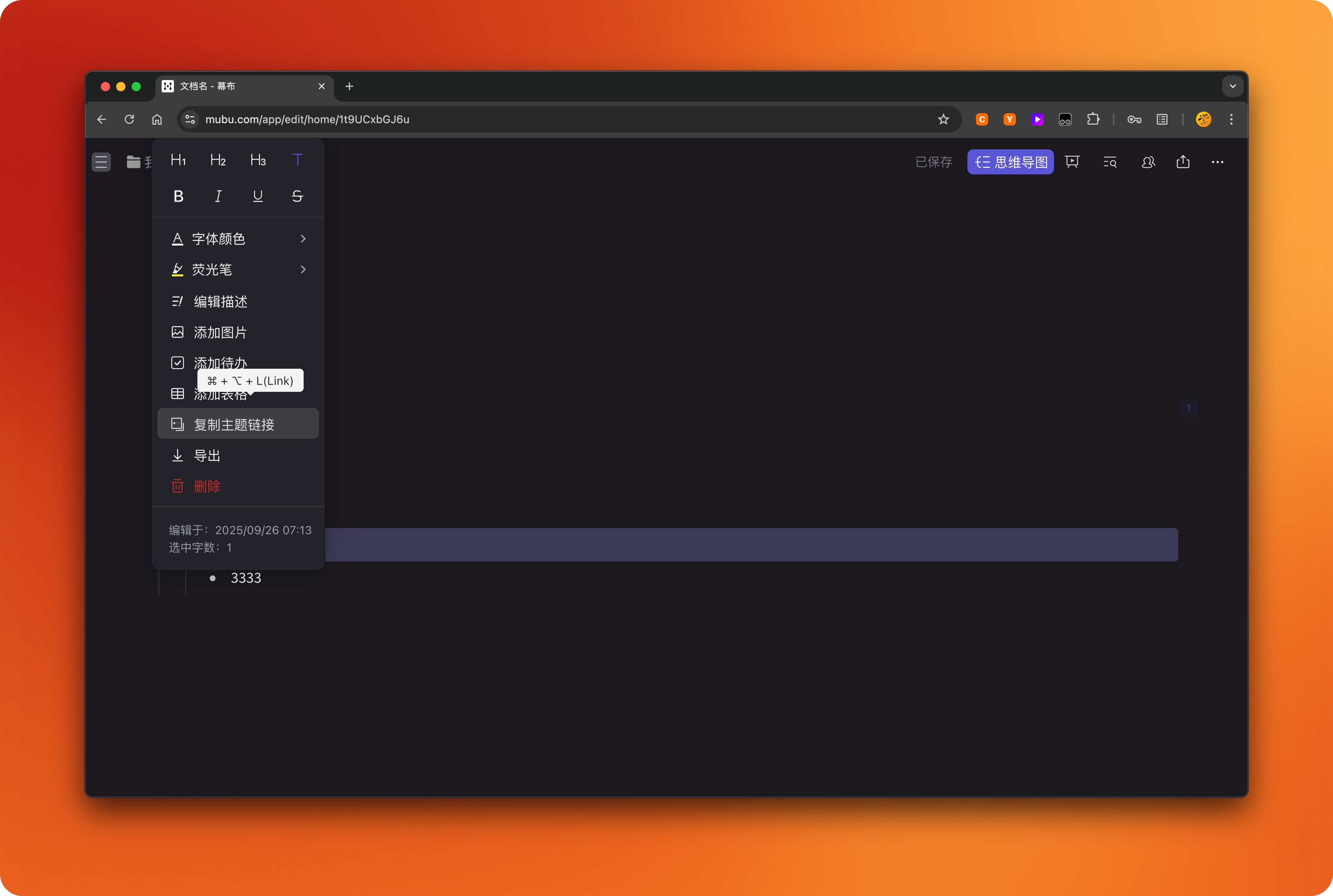Select normal text style T
The image size is (1333, 896).
click(297, 160)
